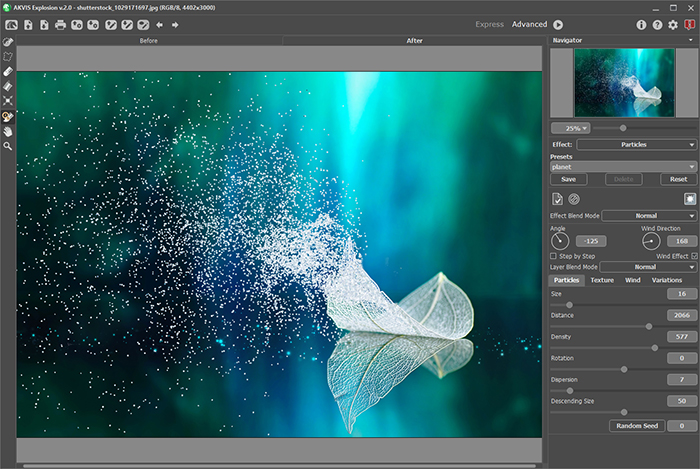Open program info icon
This screenshot has width=700, height=469.
[x=641, y=25]
